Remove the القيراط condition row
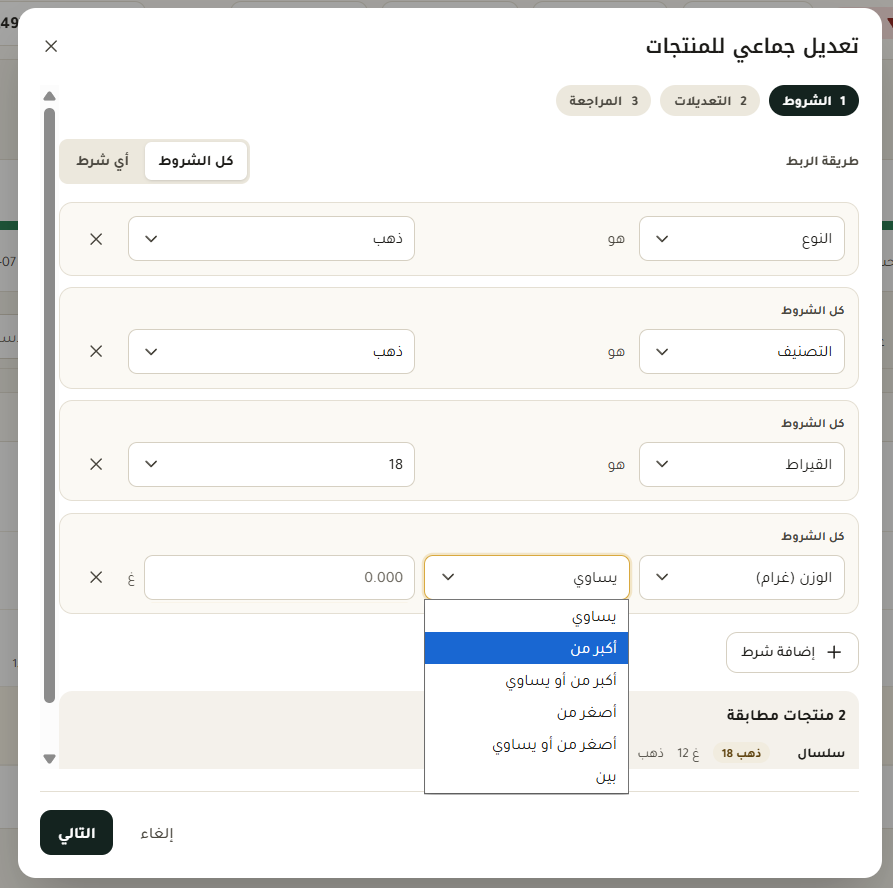The image size is (893, 888). pyautogui.click(x=96, y=464)
